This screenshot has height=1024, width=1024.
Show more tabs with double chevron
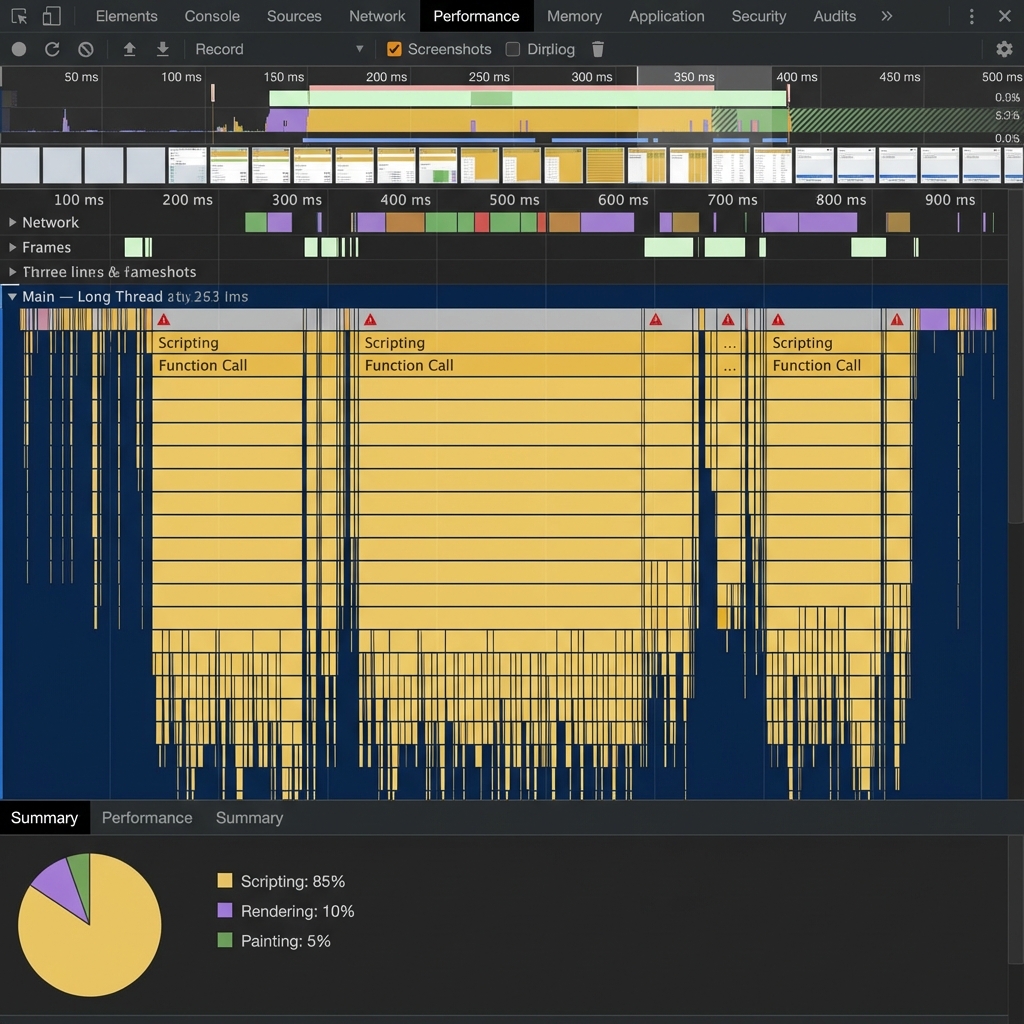tap(886, 16)
